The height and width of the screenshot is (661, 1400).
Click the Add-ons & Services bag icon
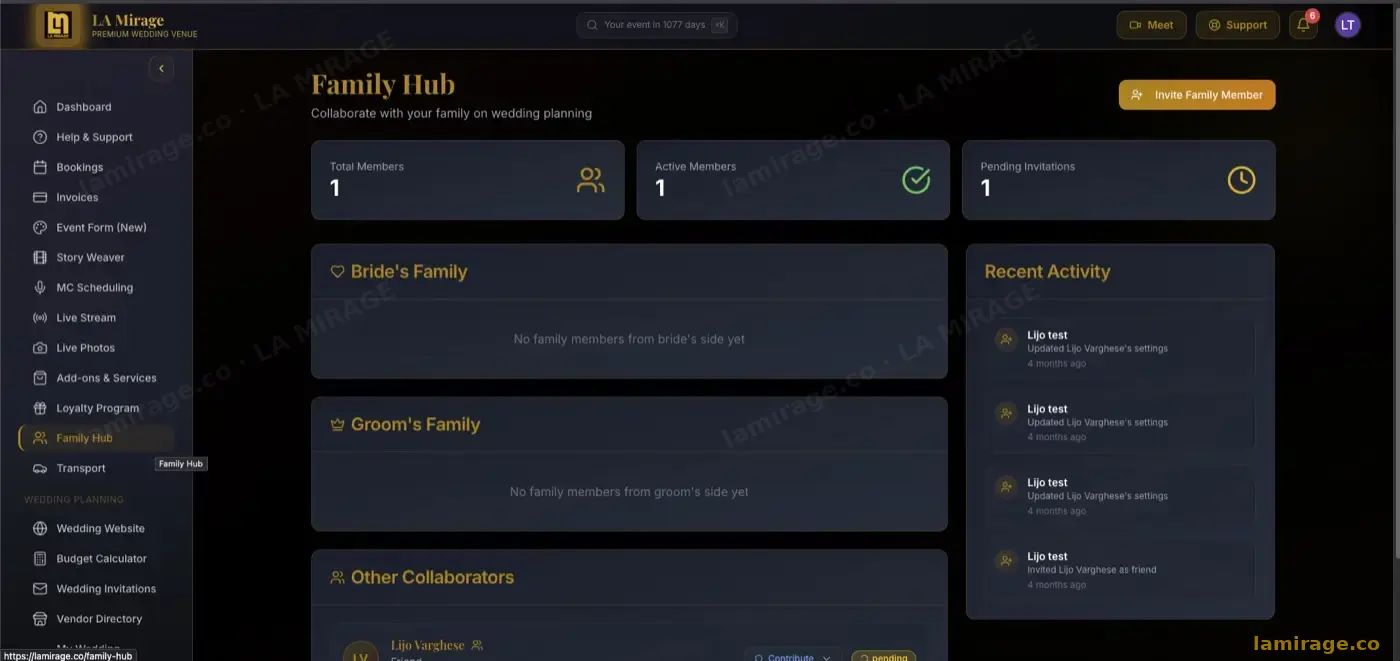click(40, 378)
